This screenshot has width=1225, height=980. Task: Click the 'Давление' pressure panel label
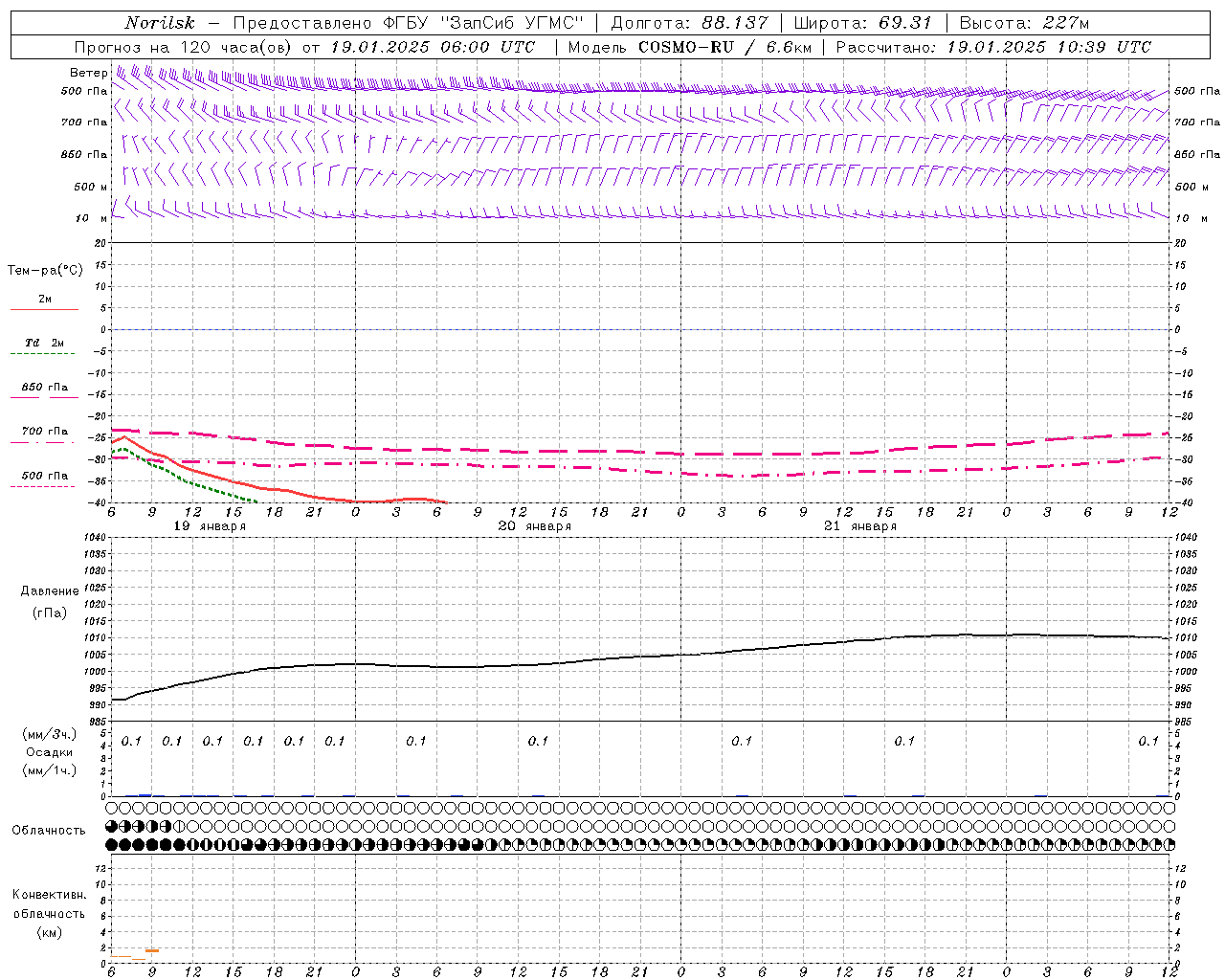(50, 591)
